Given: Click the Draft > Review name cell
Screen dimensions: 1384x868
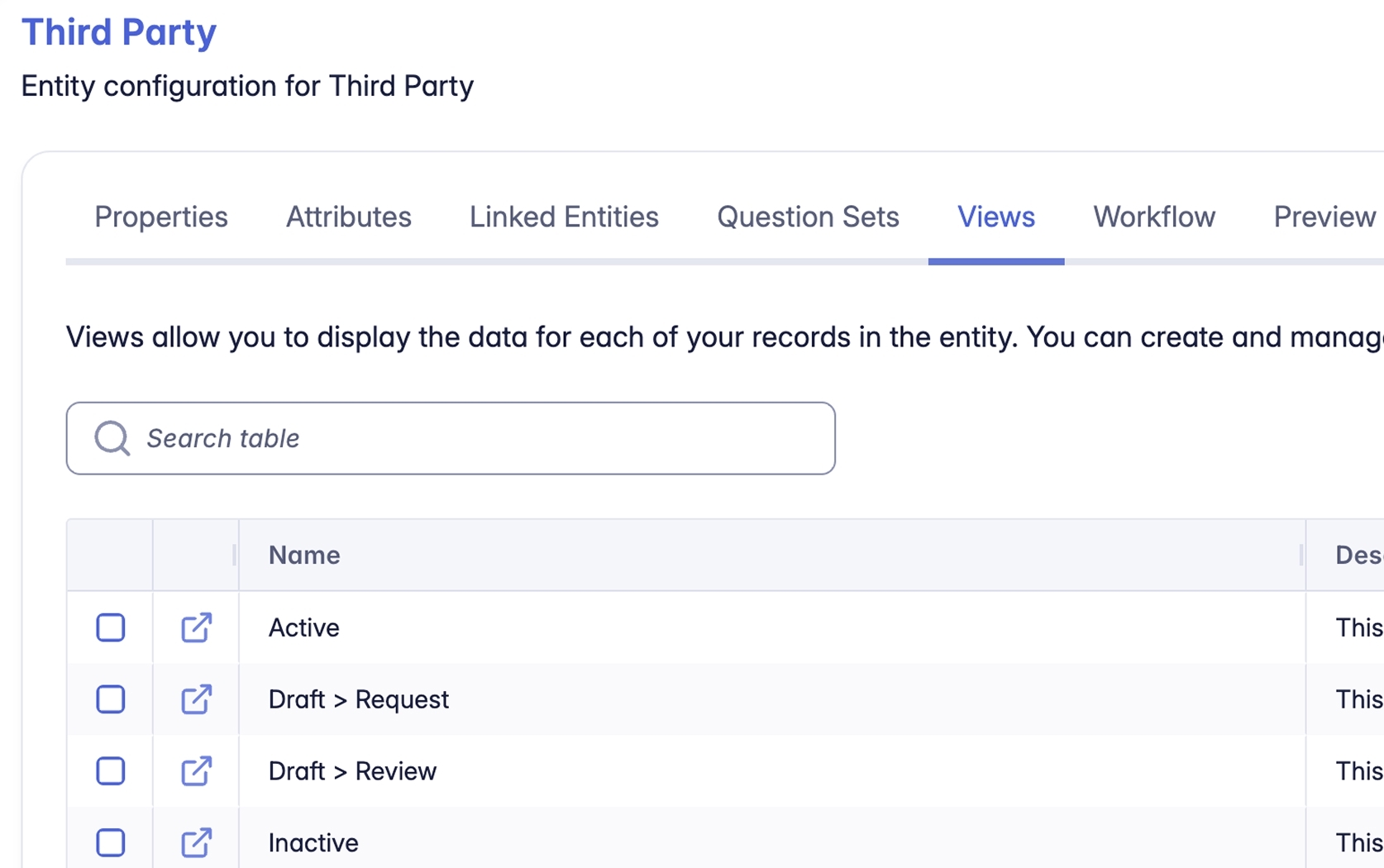Looking at the screenshot, I should tap(352, 771).
